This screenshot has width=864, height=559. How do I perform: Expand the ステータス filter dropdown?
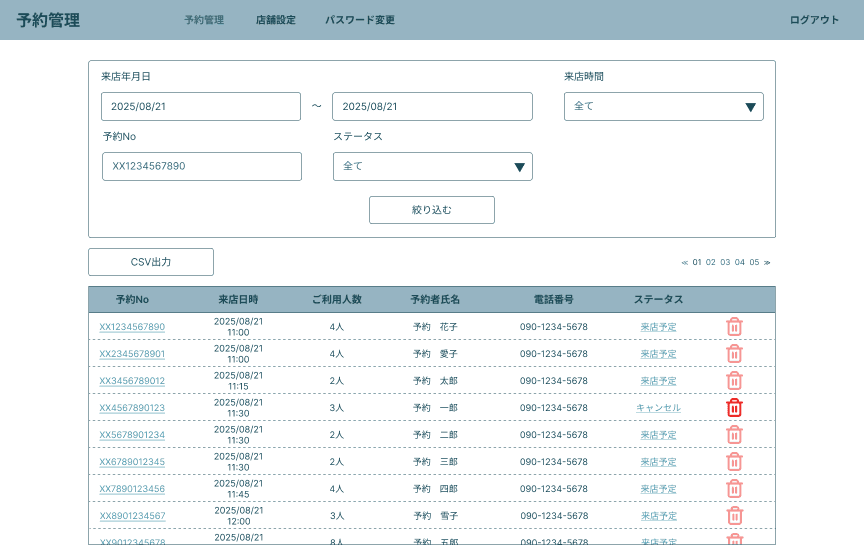432,166
